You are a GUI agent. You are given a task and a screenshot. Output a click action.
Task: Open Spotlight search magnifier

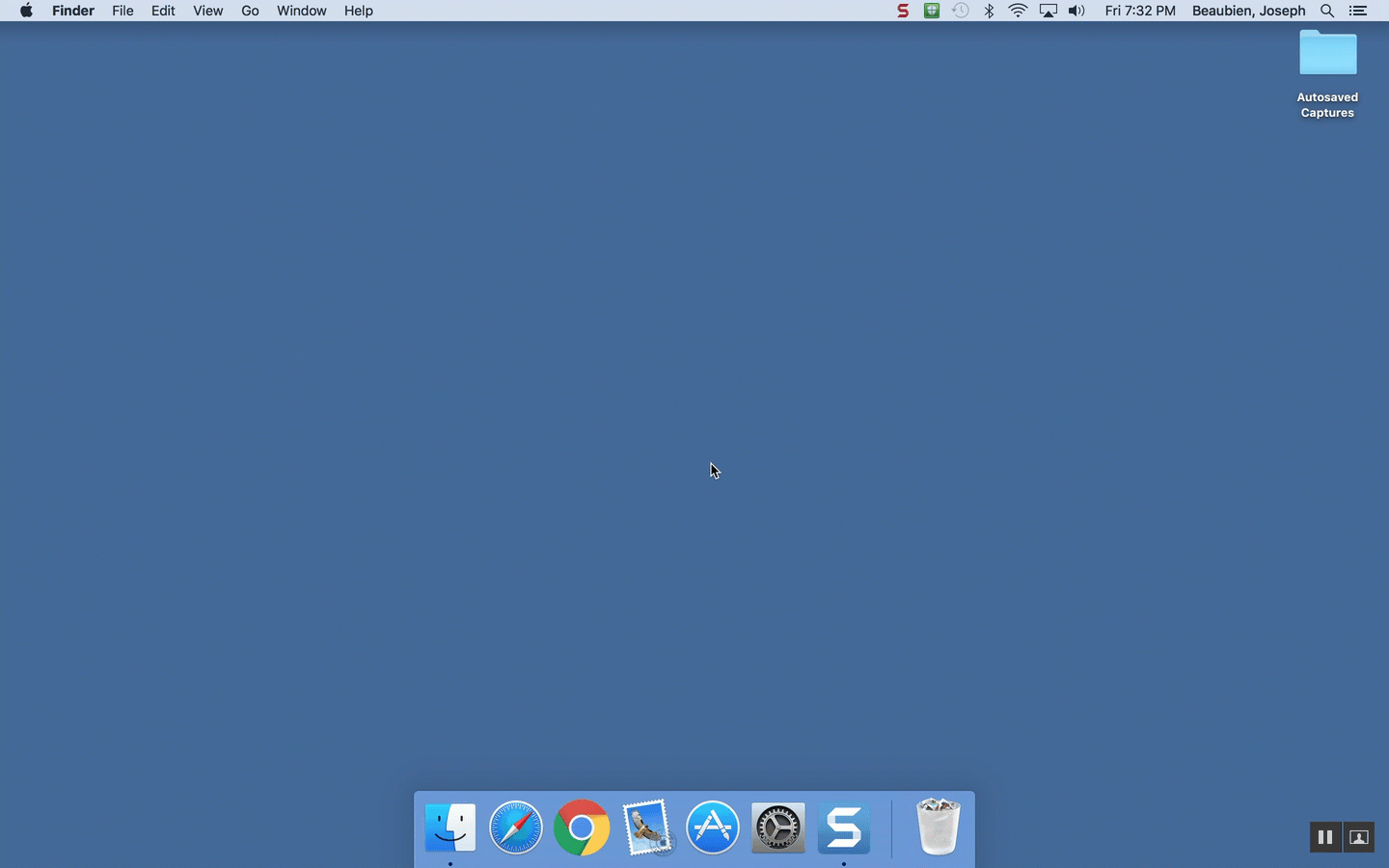pyautogui.click(x=1327, y=11)
